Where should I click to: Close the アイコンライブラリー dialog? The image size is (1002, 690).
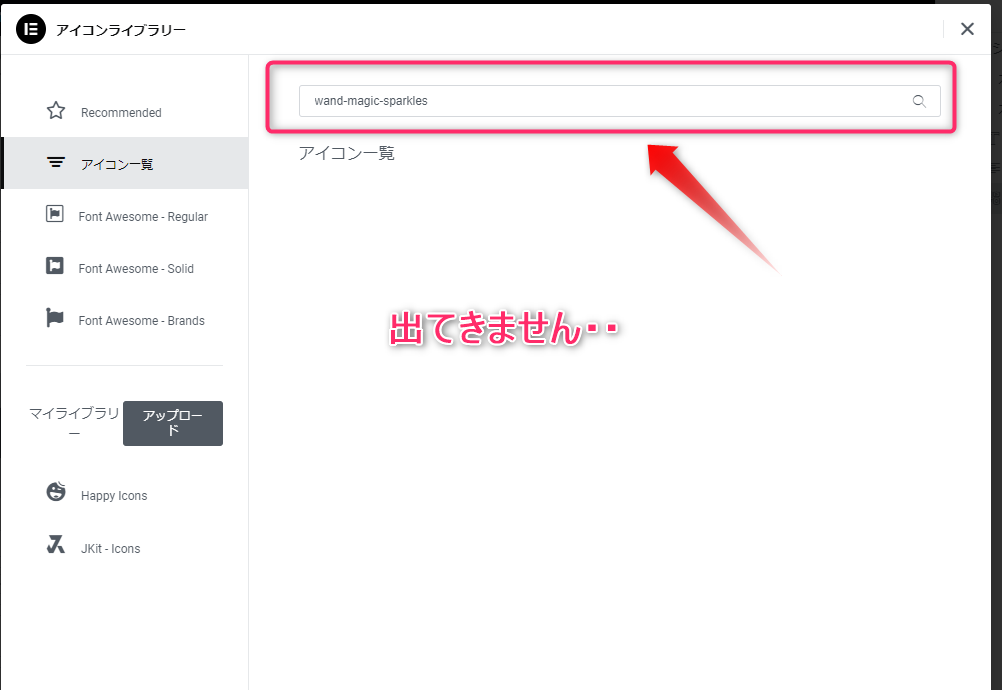coord(967,29)
